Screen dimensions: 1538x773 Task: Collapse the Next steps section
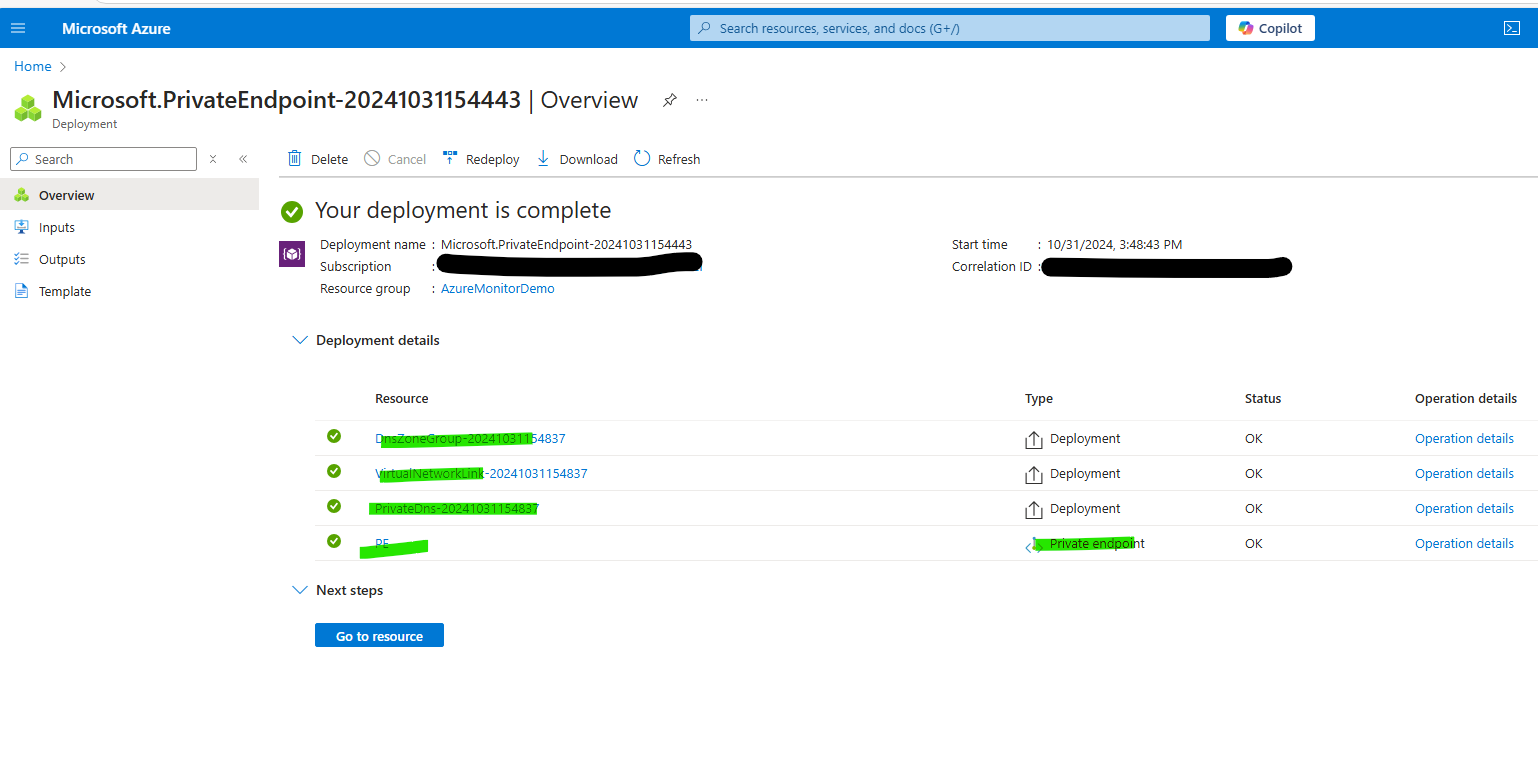[x=299, y=590]
